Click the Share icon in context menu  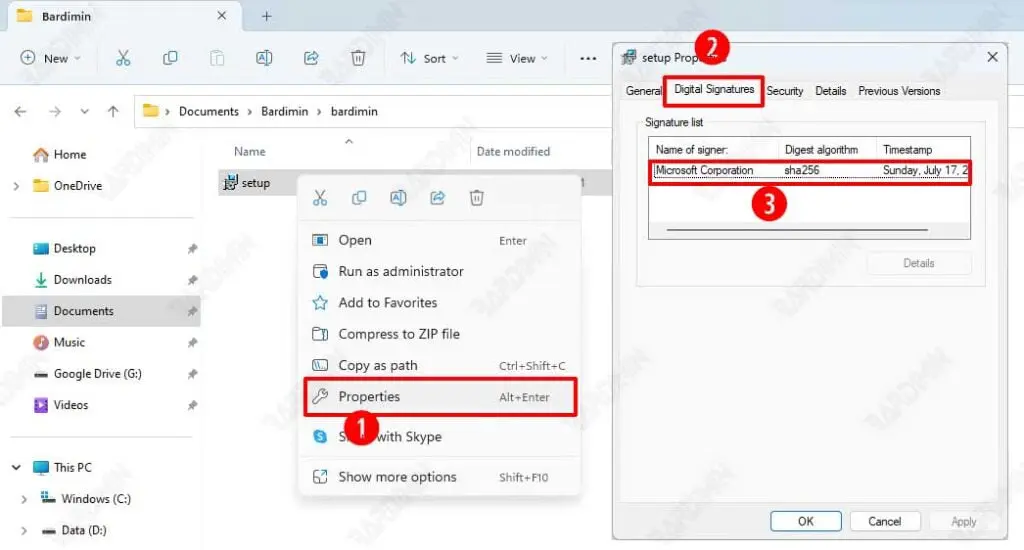click(x=437, y=198)
